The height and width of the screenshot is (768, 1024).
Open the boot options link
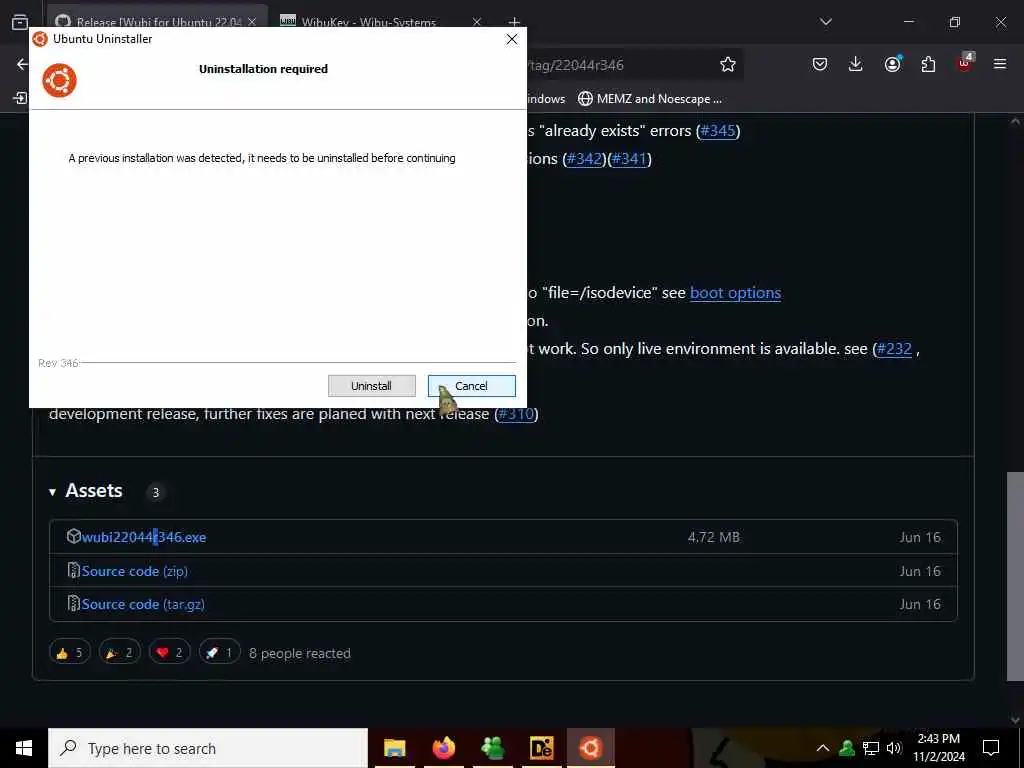735,293
